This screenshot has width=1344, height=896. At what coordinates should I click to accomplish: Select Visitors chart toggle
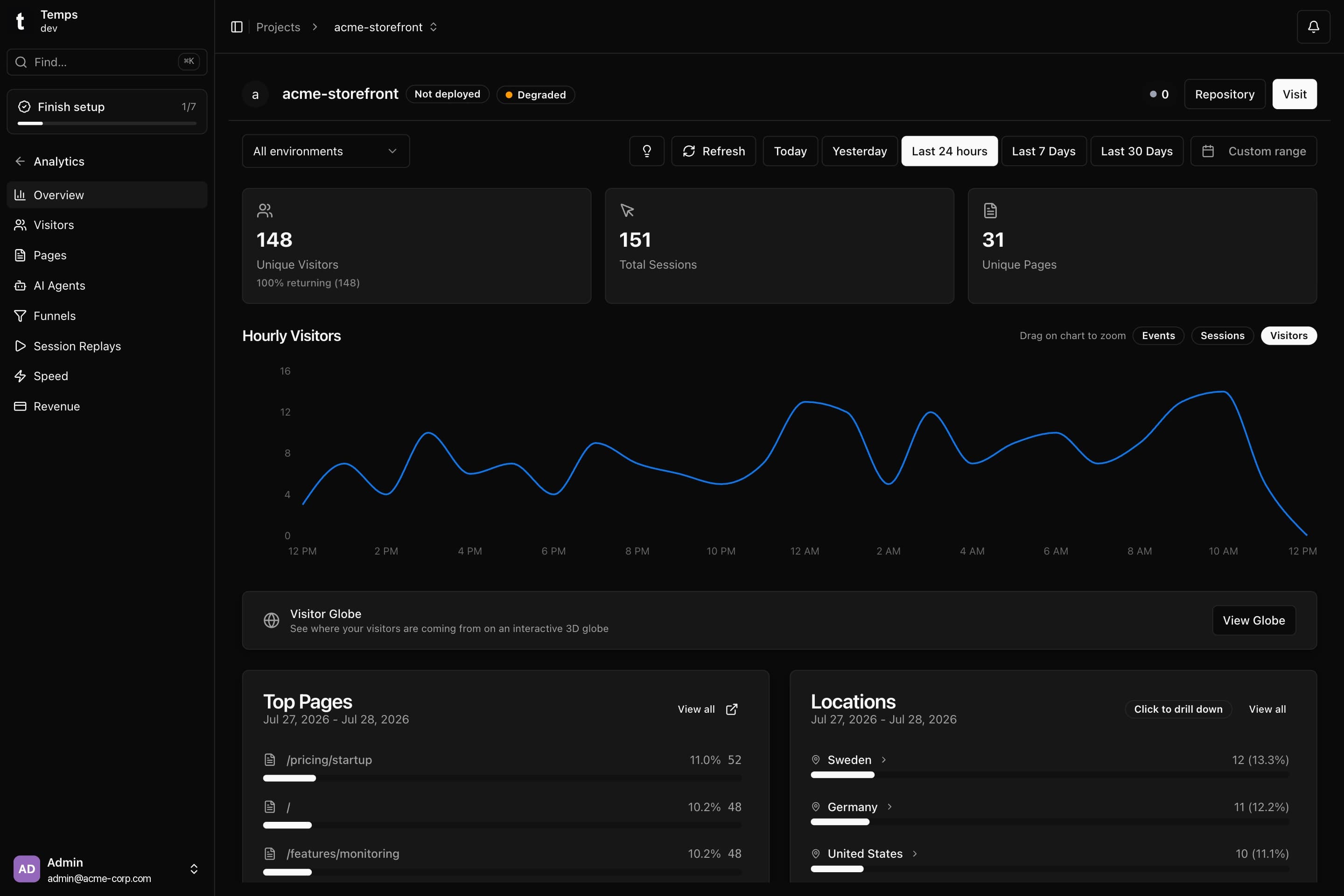[1288, 335]
